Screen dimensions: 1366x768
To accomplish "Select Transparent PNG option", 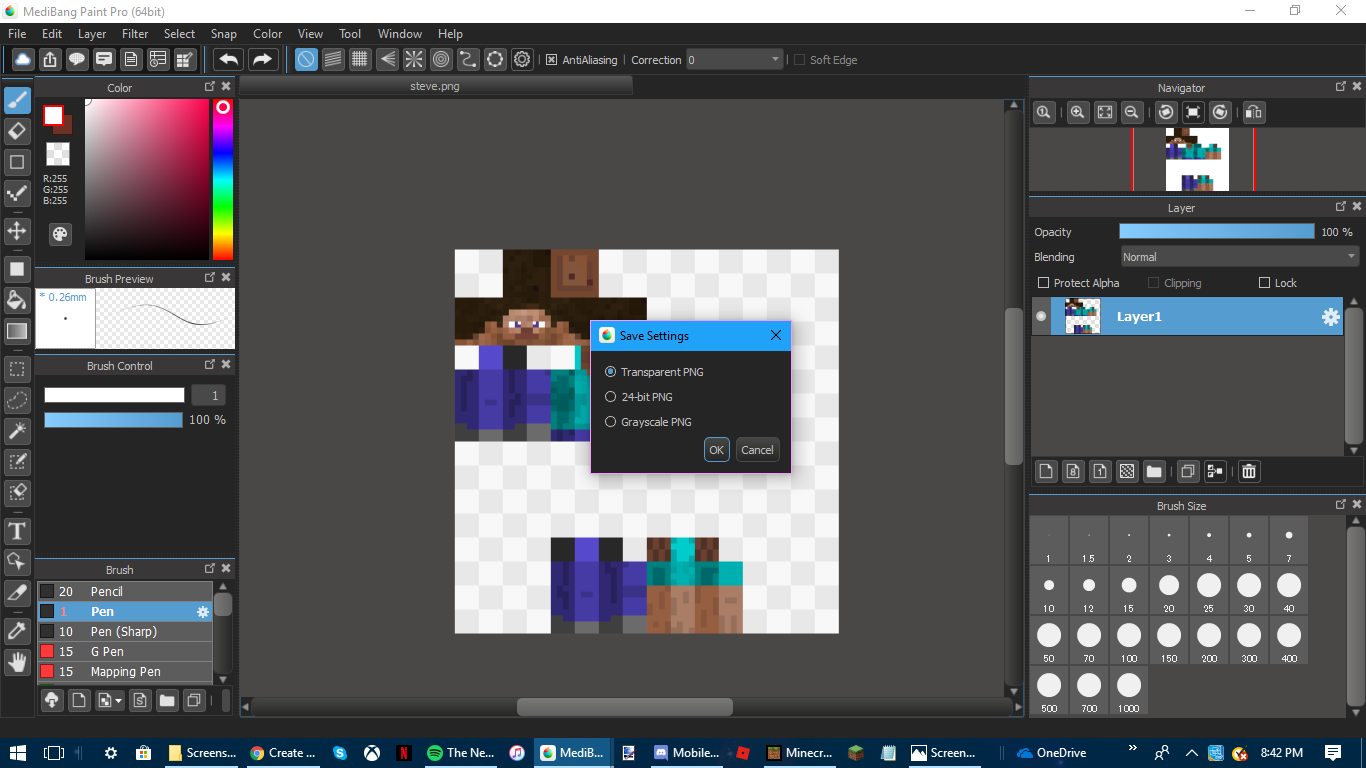I will 655,372.
